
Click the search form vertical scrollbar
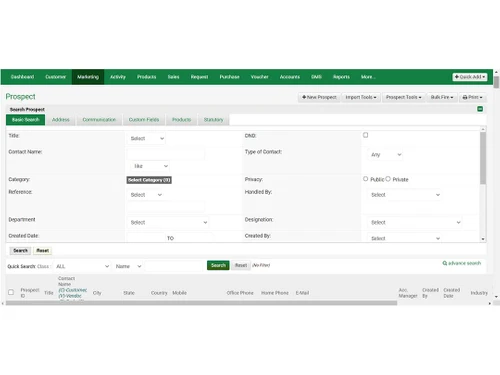[483, 158]
